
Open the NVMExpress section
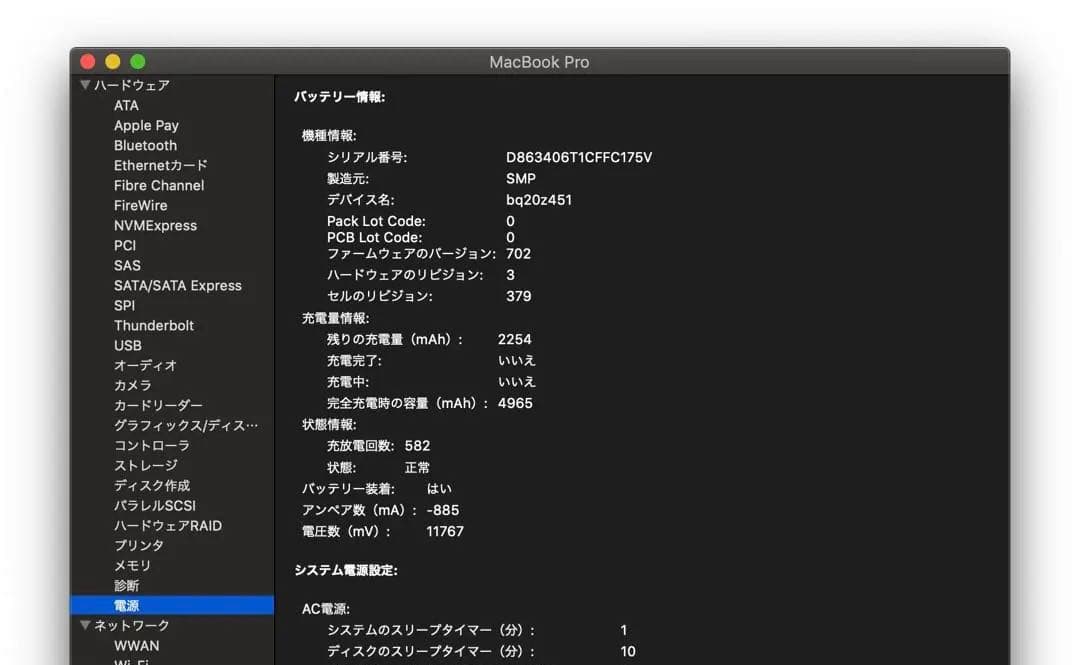tap(154, 225)
